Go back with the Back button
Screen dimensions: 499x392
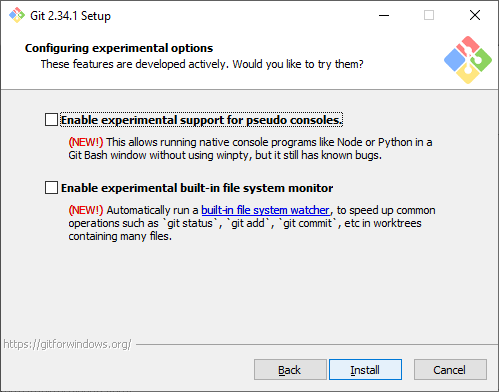point(290,370)
